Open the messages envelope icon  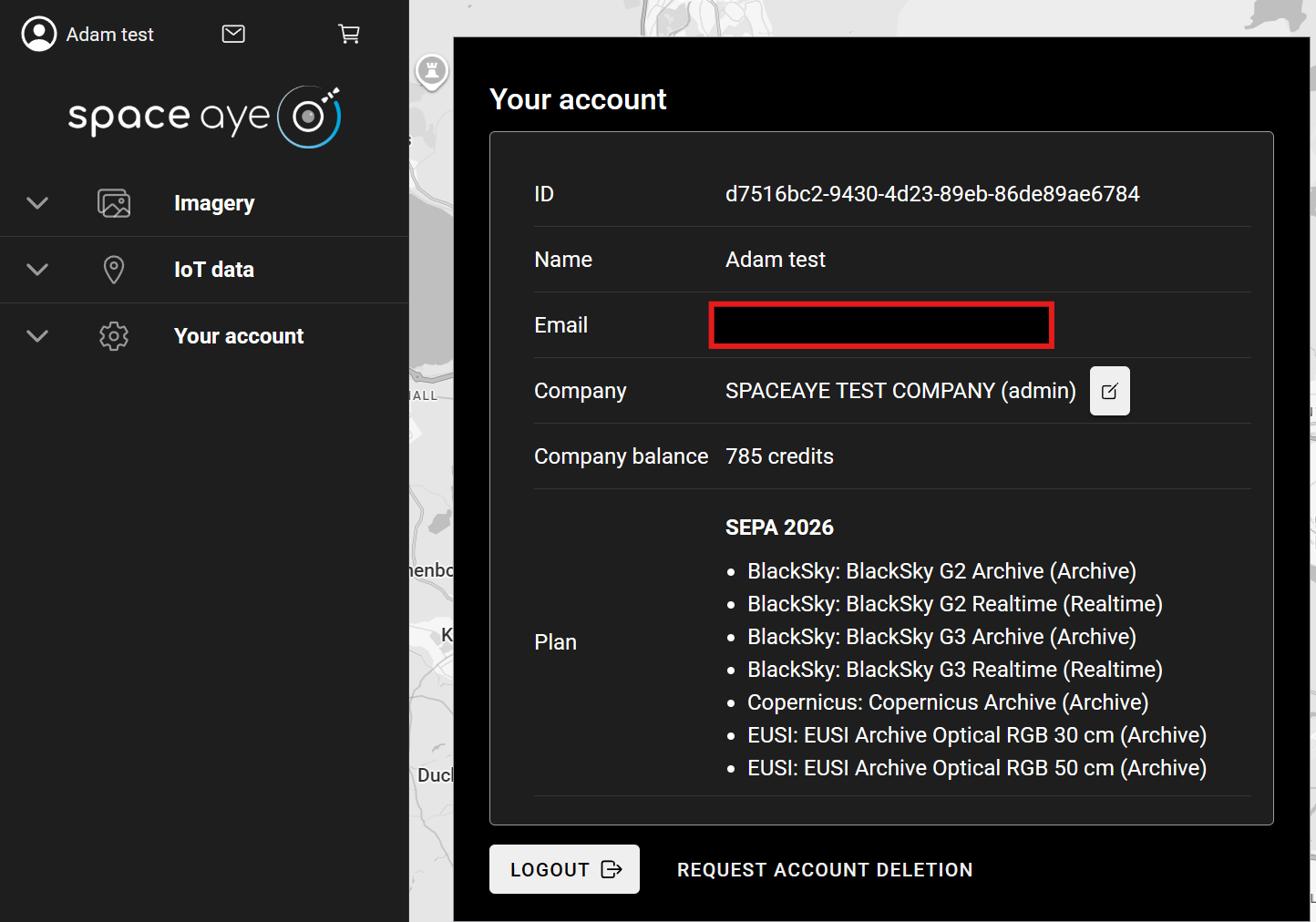[233, 34]
